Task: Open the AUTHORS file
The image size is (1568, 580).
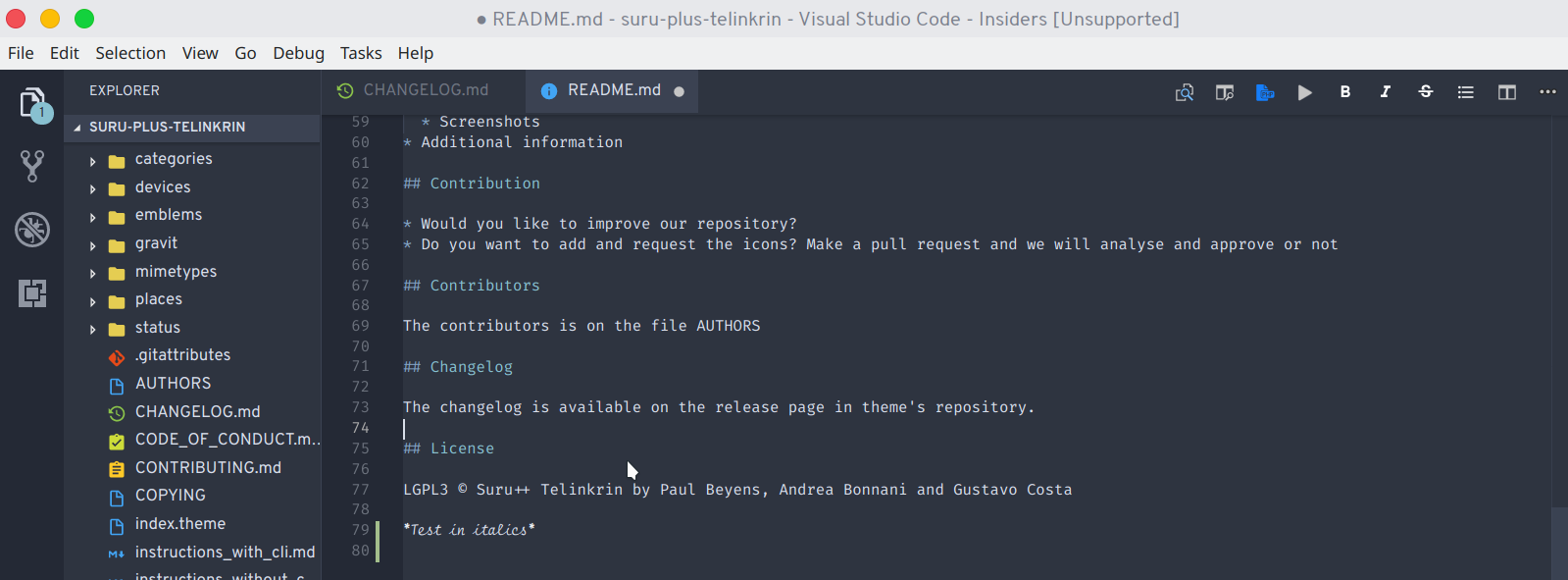Action: 173,383
